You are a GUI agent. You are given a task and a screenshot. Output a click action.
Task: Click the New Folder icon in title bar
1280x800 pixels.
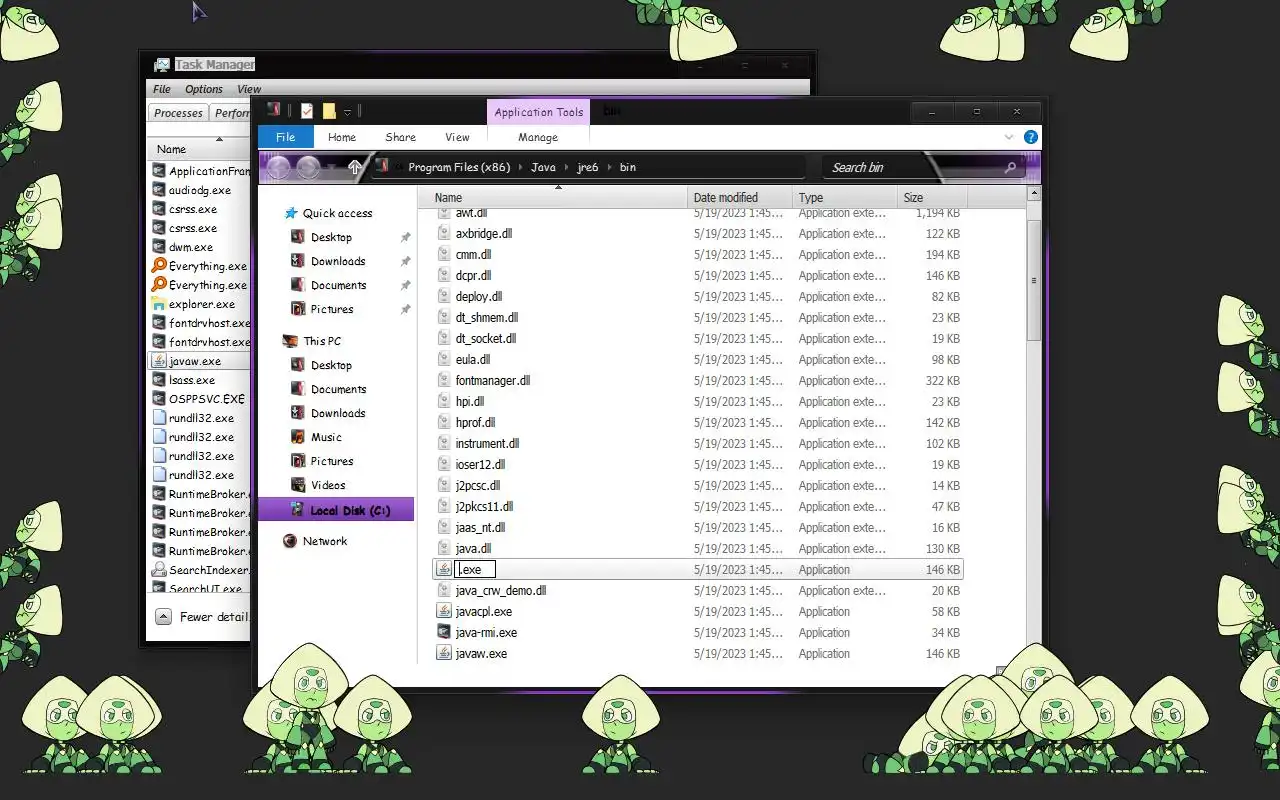(329, 111)
